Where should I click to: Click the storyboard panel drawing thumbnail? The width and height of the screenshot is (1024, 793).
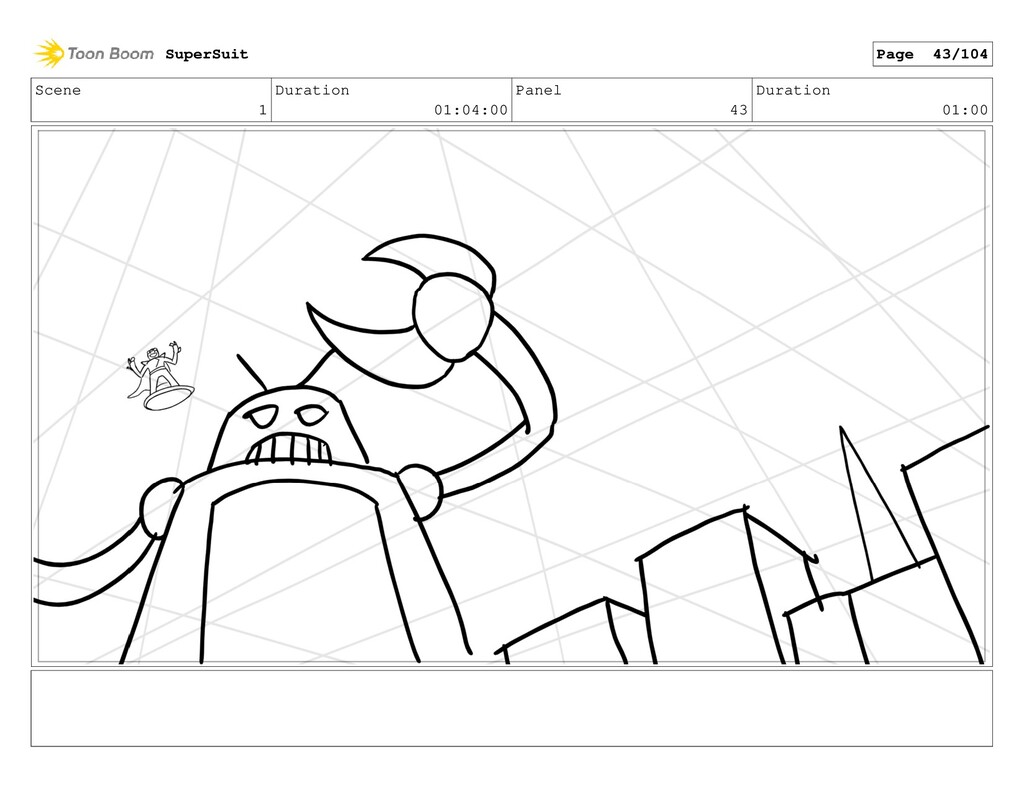pyautogui.click(x=511, y=396)
